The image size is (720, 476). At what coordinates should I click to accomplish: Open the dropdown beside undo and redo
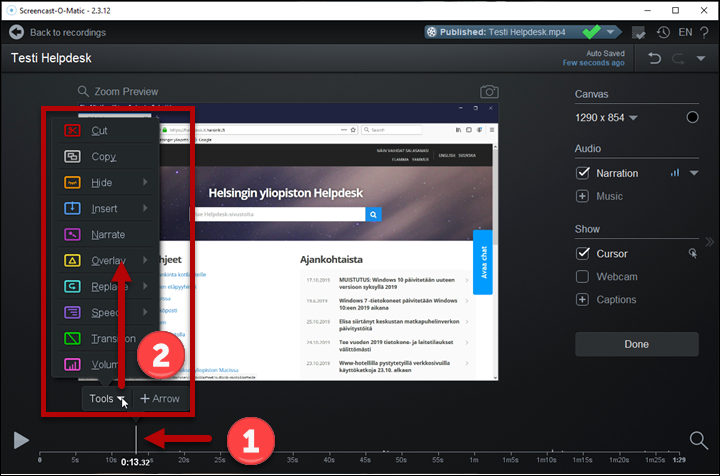[x=701, y=58]
